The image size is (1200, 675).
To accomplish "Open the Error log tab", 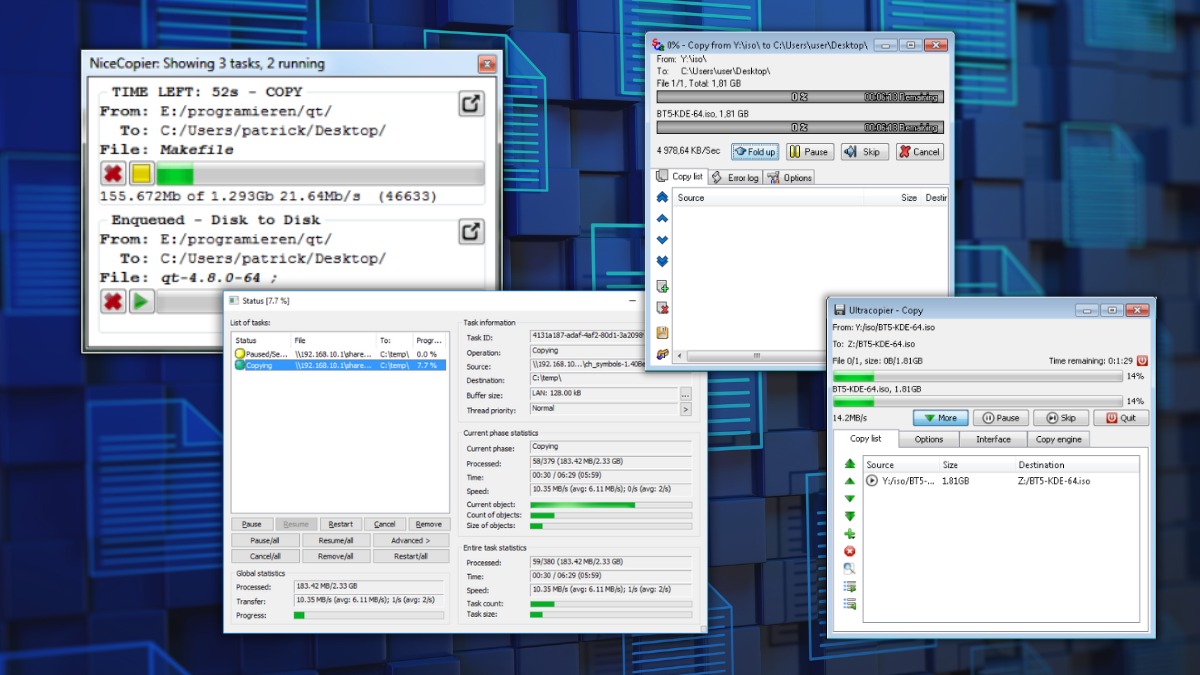I will tap(736, 177).
